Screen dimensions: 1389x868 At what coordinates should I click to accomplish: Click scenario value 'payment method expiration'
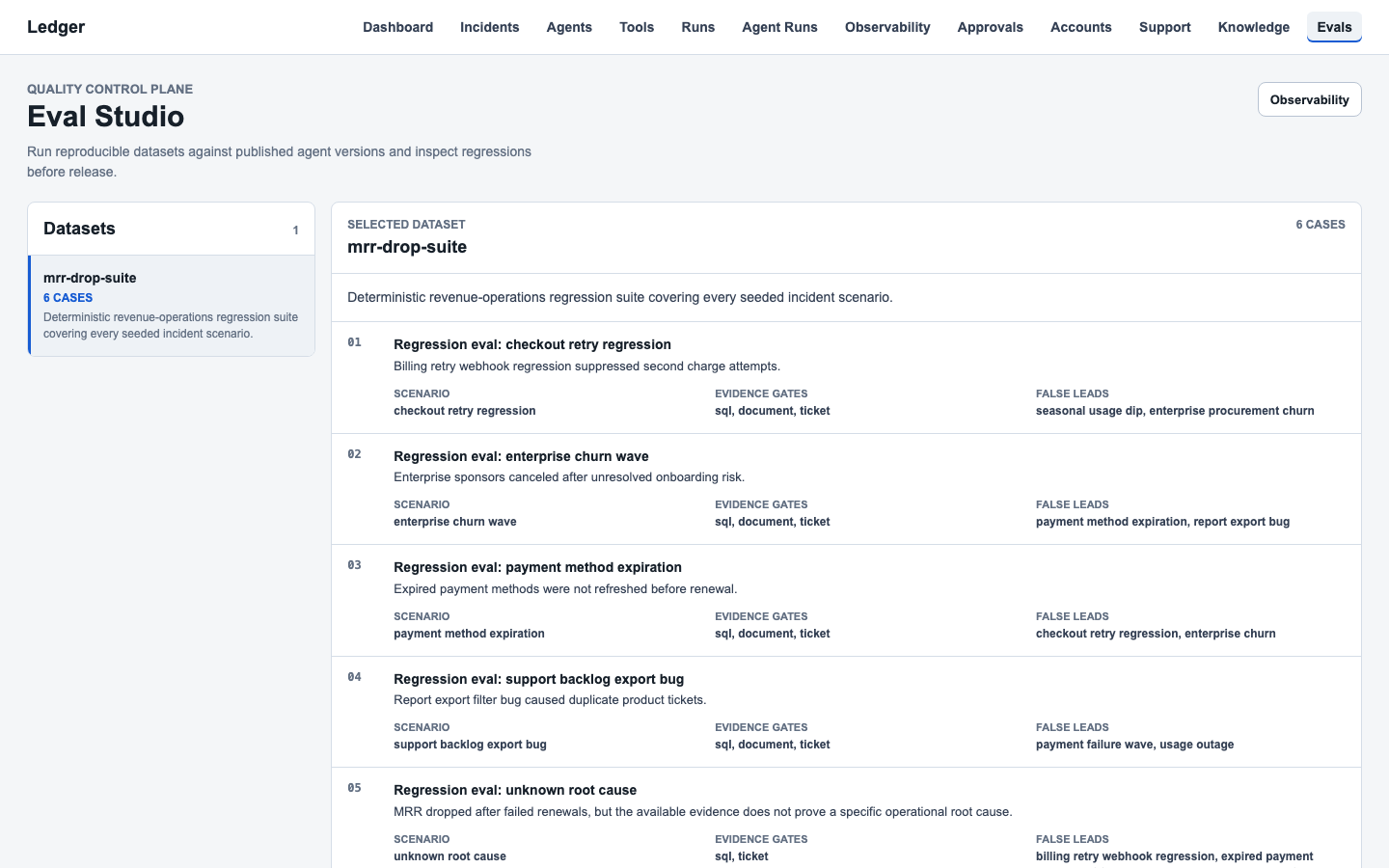(x=469, y=634)
